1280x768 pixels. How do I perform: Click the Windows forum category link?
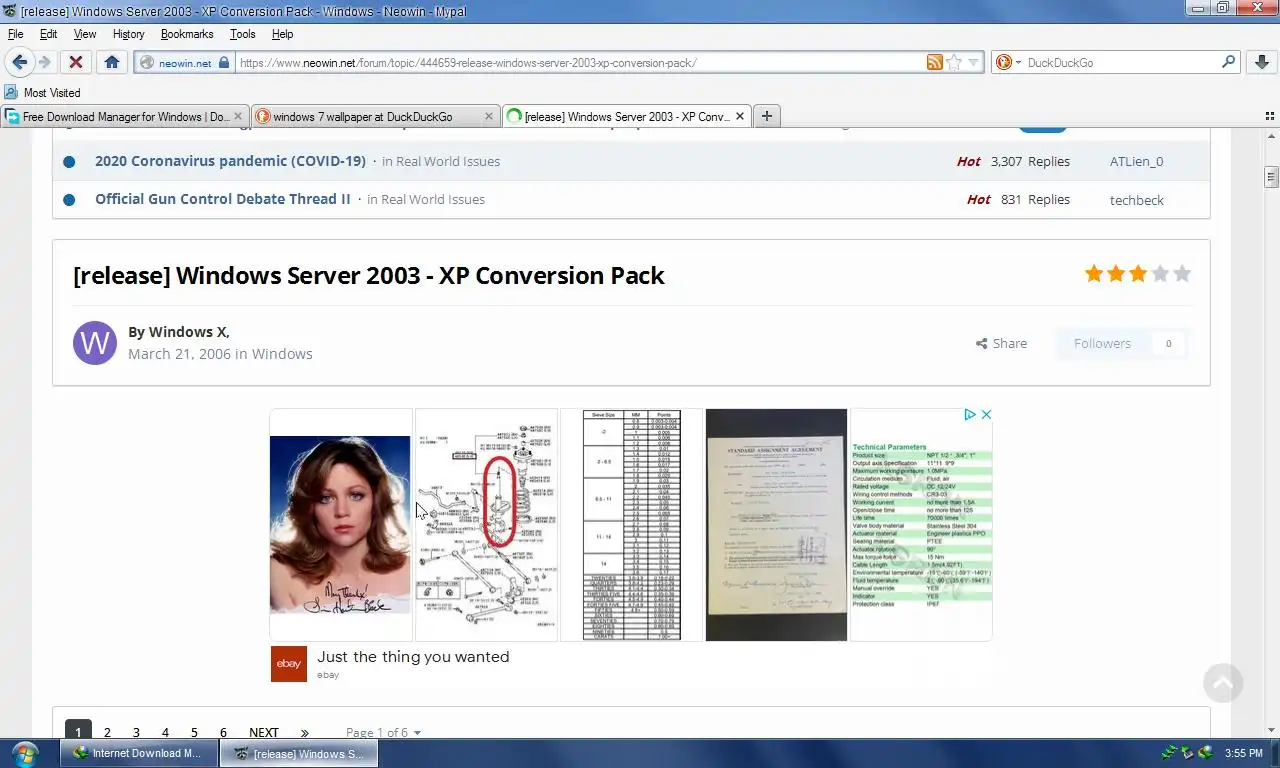coord(282,354)
